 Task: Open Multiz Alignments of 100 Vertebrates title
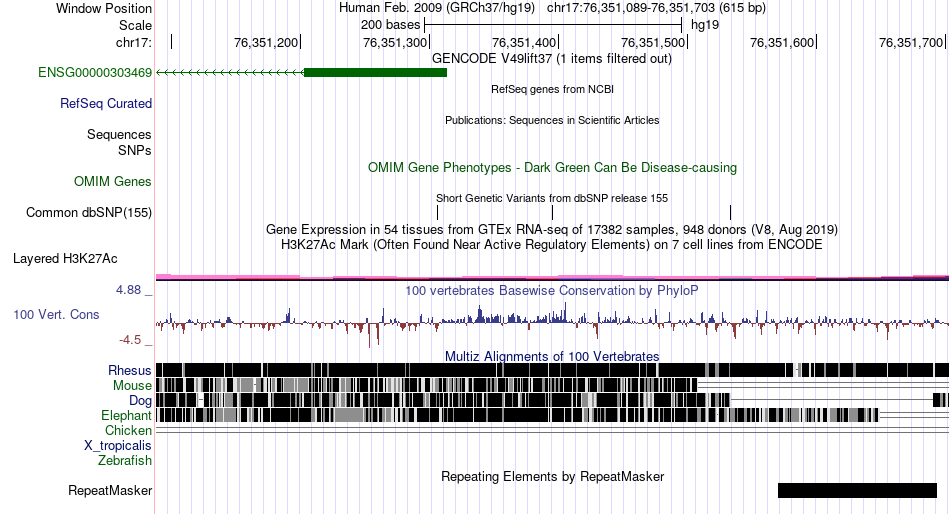[x=552, y=356]
